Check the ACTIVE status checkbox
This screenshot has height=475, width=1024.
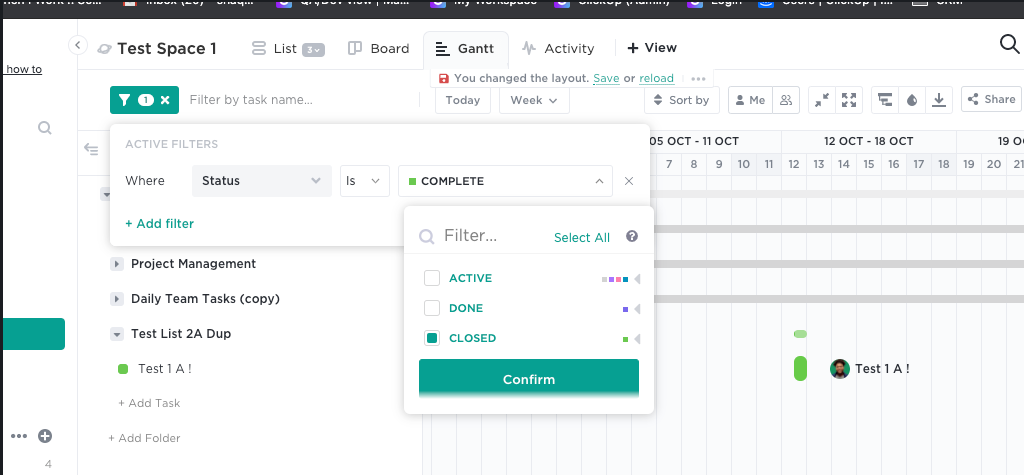tap(432, 278)
